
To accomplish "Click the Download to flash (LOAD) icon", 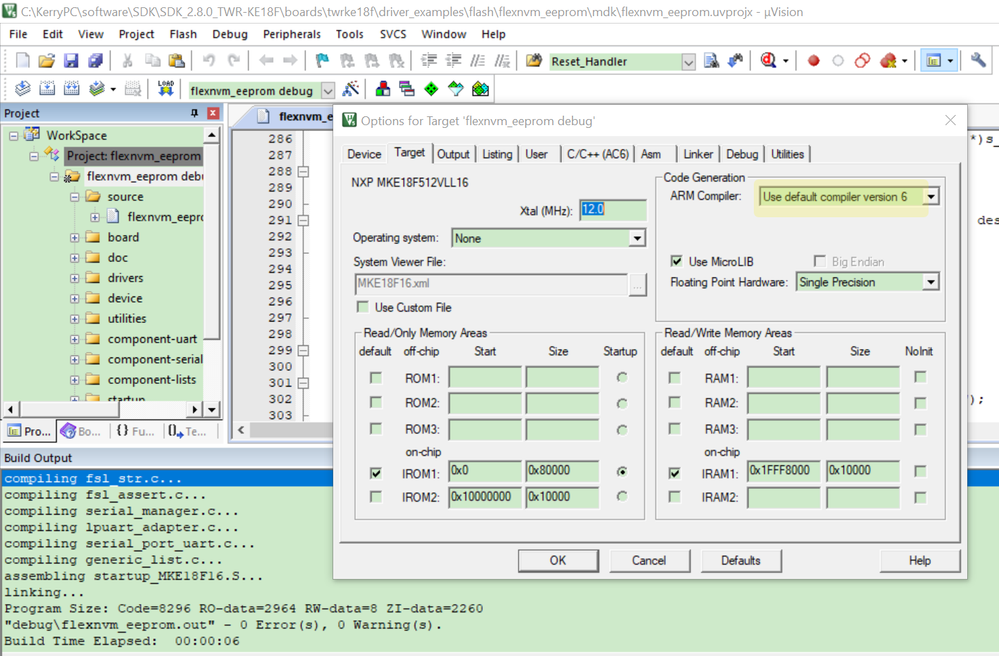I will (x=166, y=90).
